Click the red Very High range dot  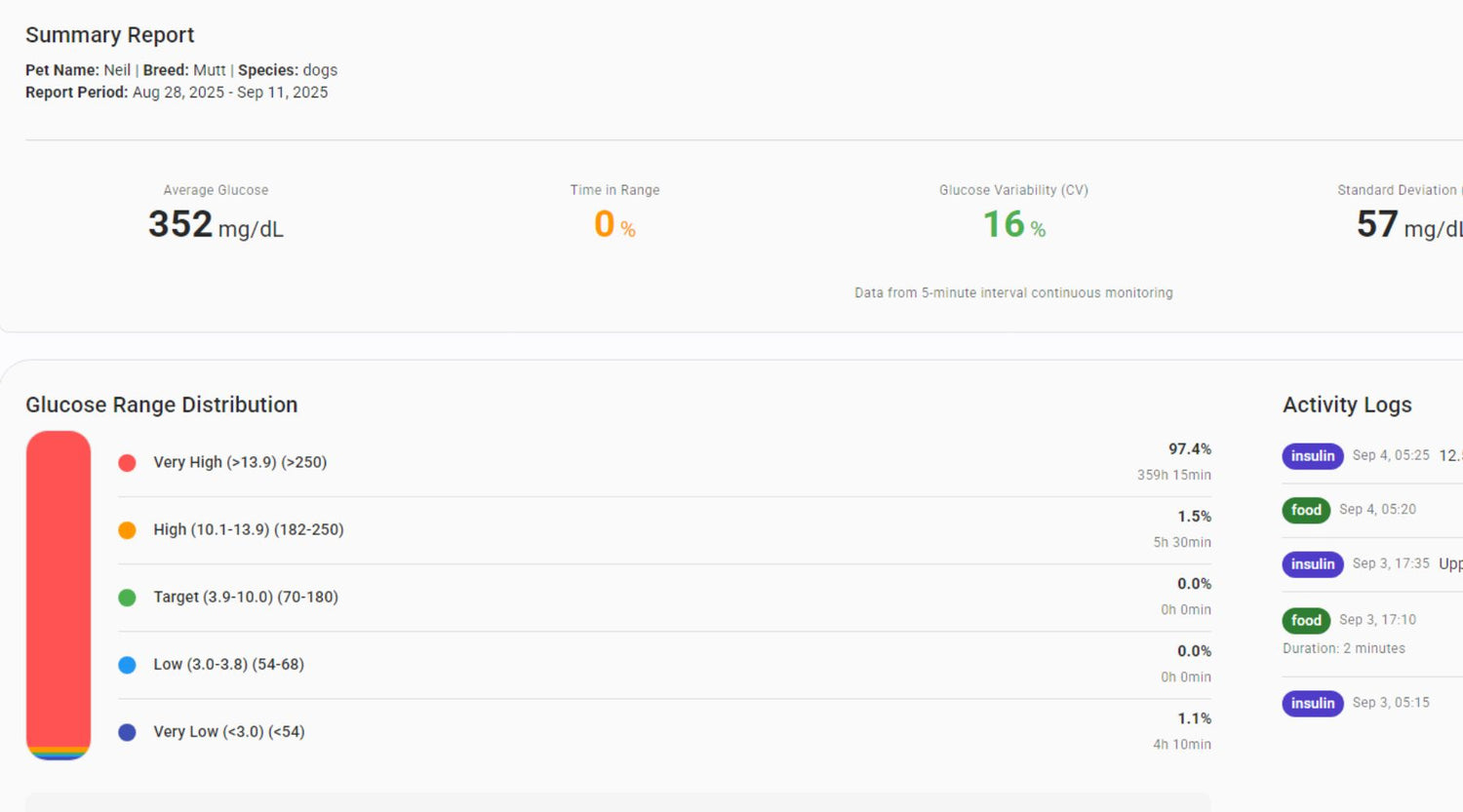tap(127, 463)
